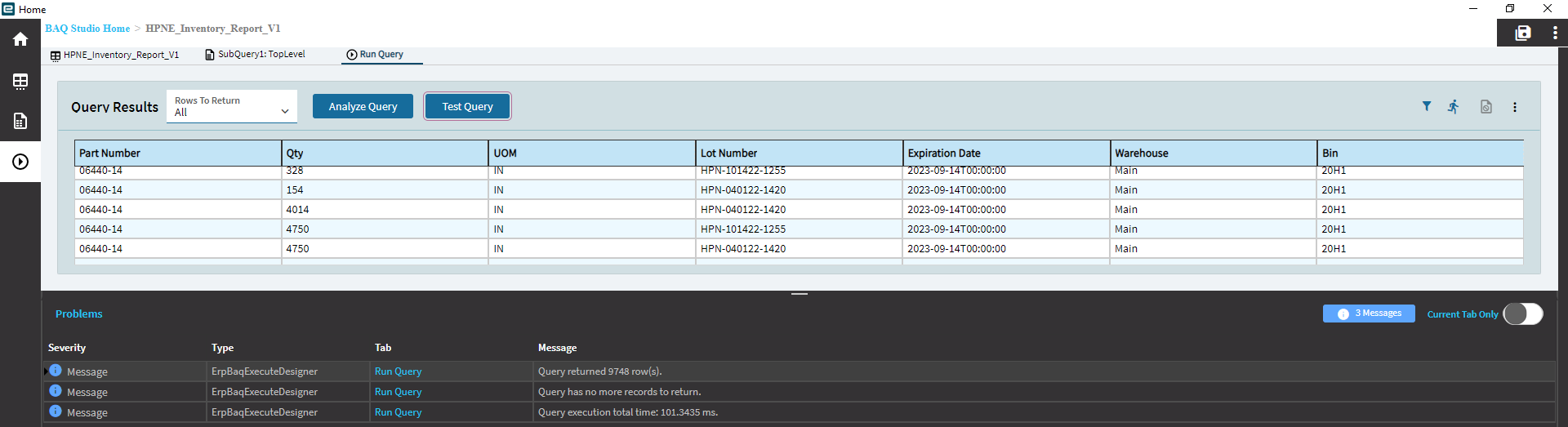This screenshot has height=427, width=1568.
Task: Sort by the UOM column header
Action: [x=592, y=153]
